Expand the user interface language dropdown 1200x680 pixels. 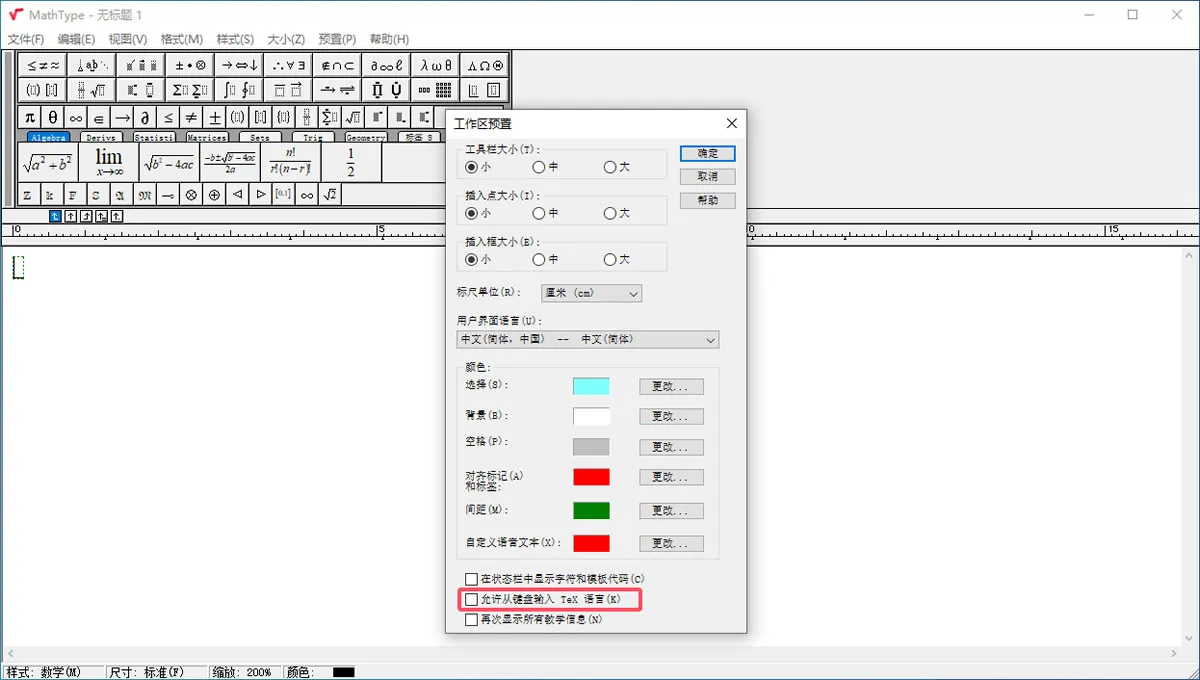click(588, 340)
